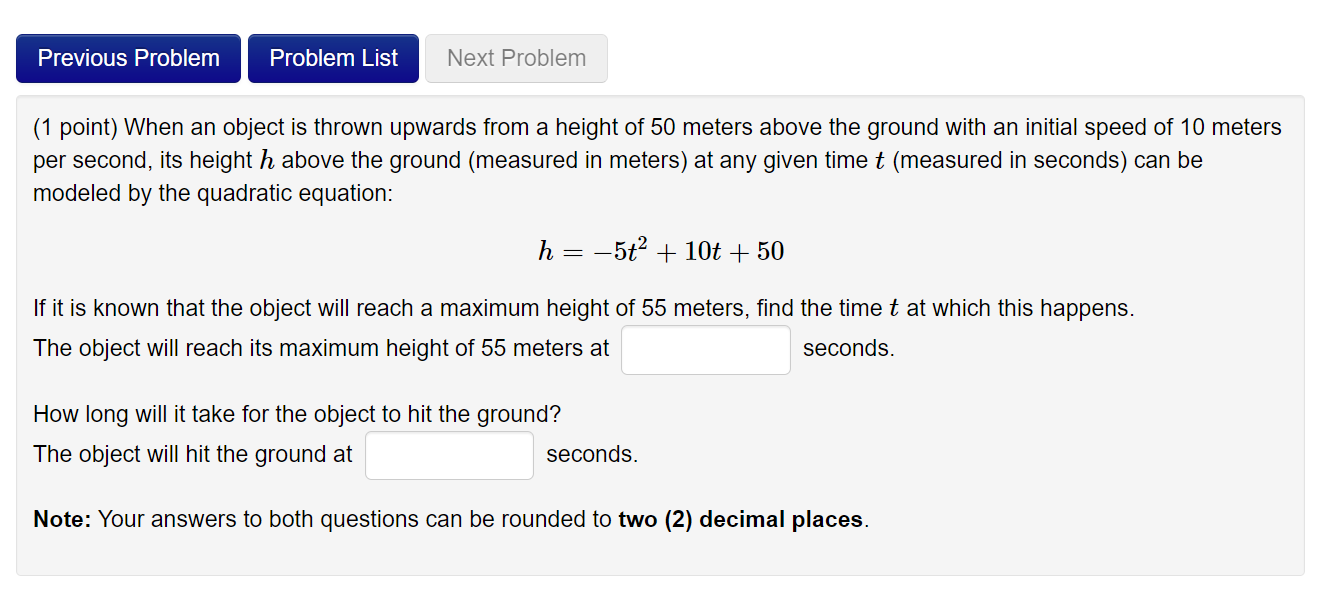Click the sentence beginning 'The object will reach'
Screen dimensions: 1324x594
[320, 348]
